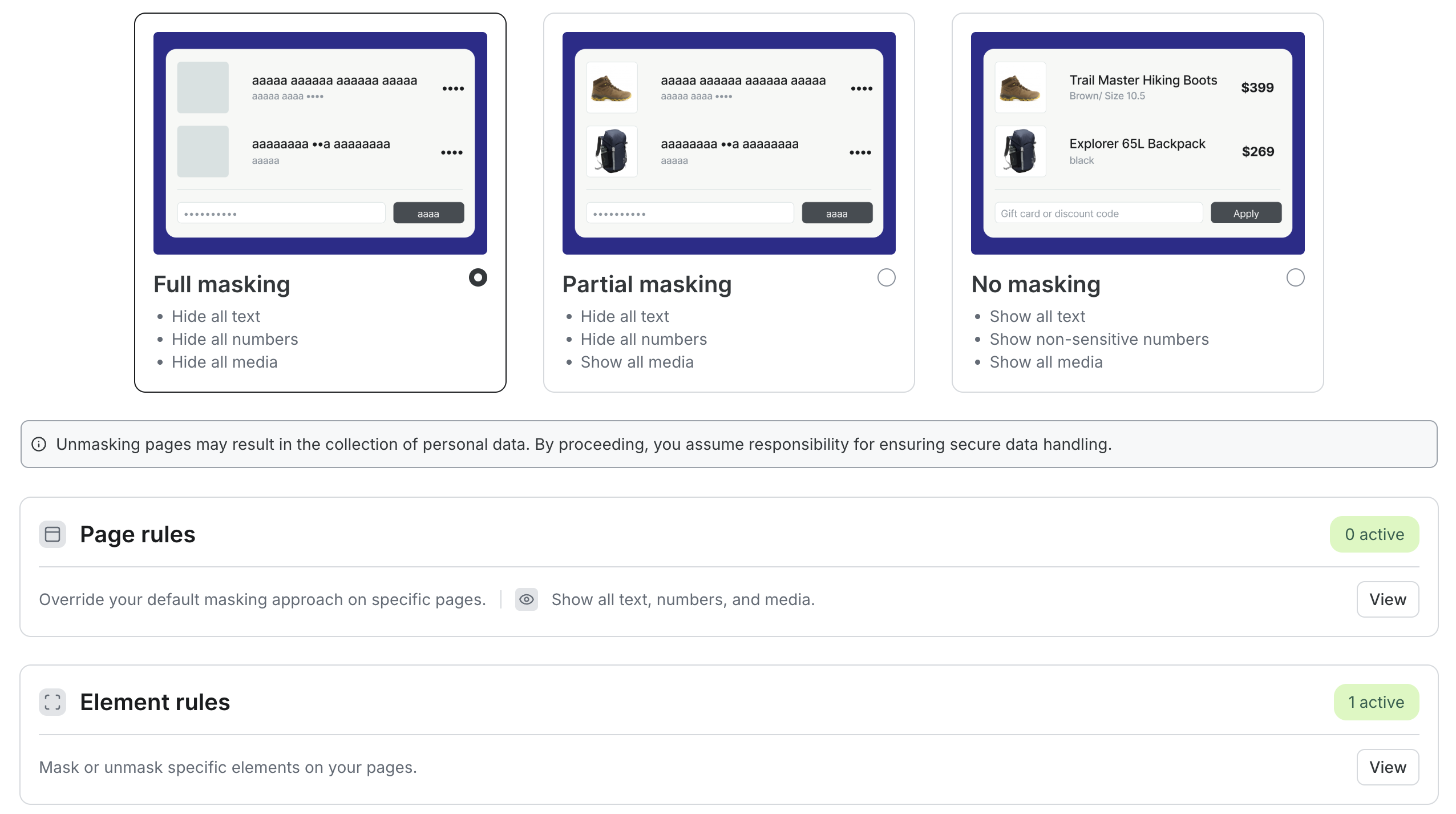Click the No masking heading

click(1036, 284)
